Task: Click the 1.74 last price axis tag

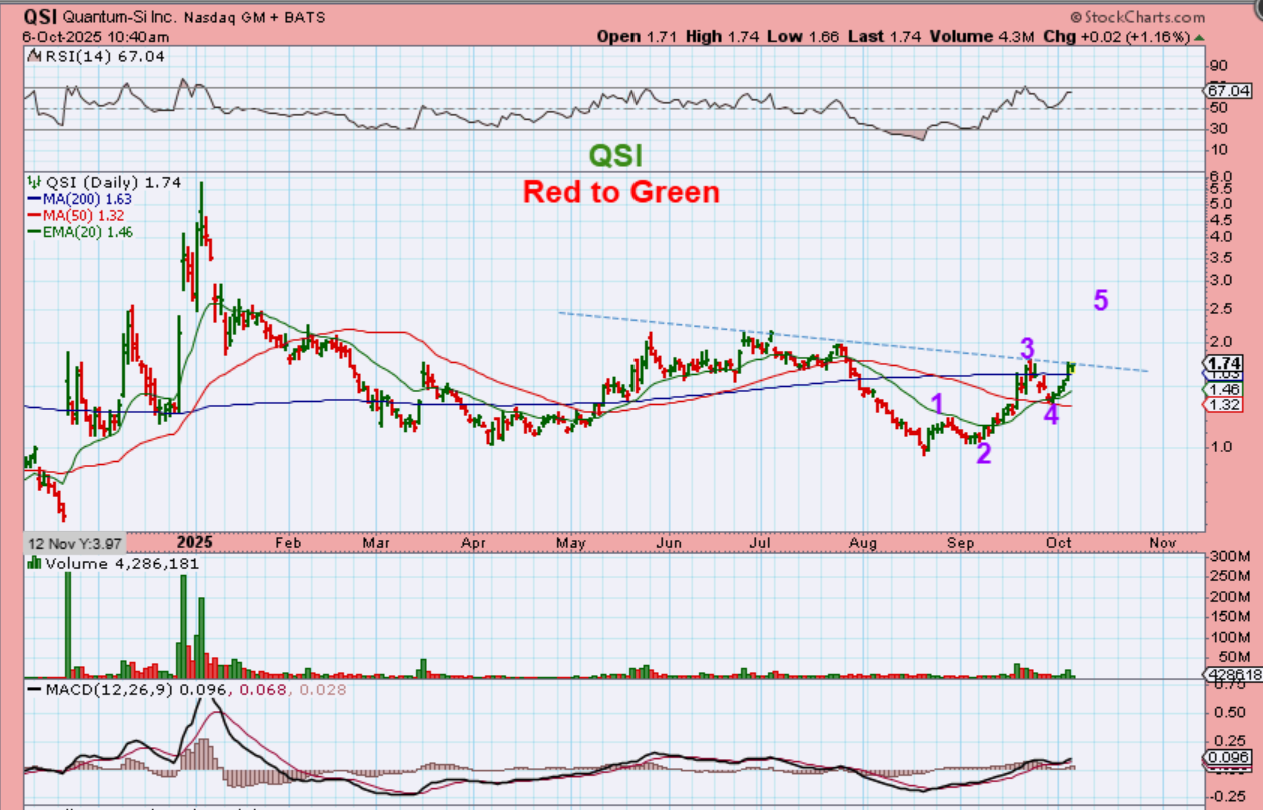Action: click(1223, 363)
